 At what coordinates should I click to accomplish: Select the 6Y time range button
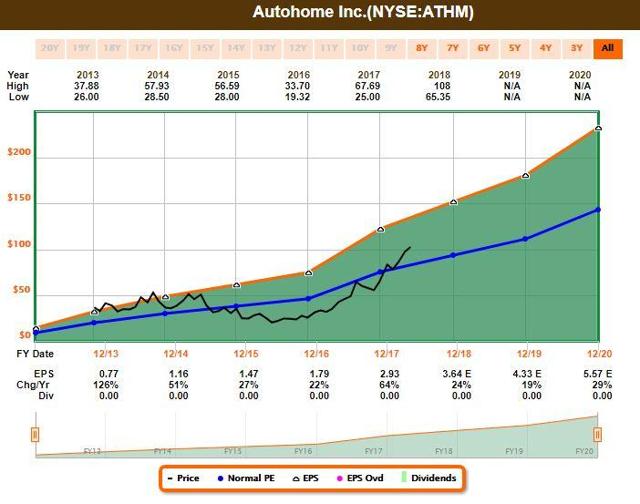(x=484, y=49)
